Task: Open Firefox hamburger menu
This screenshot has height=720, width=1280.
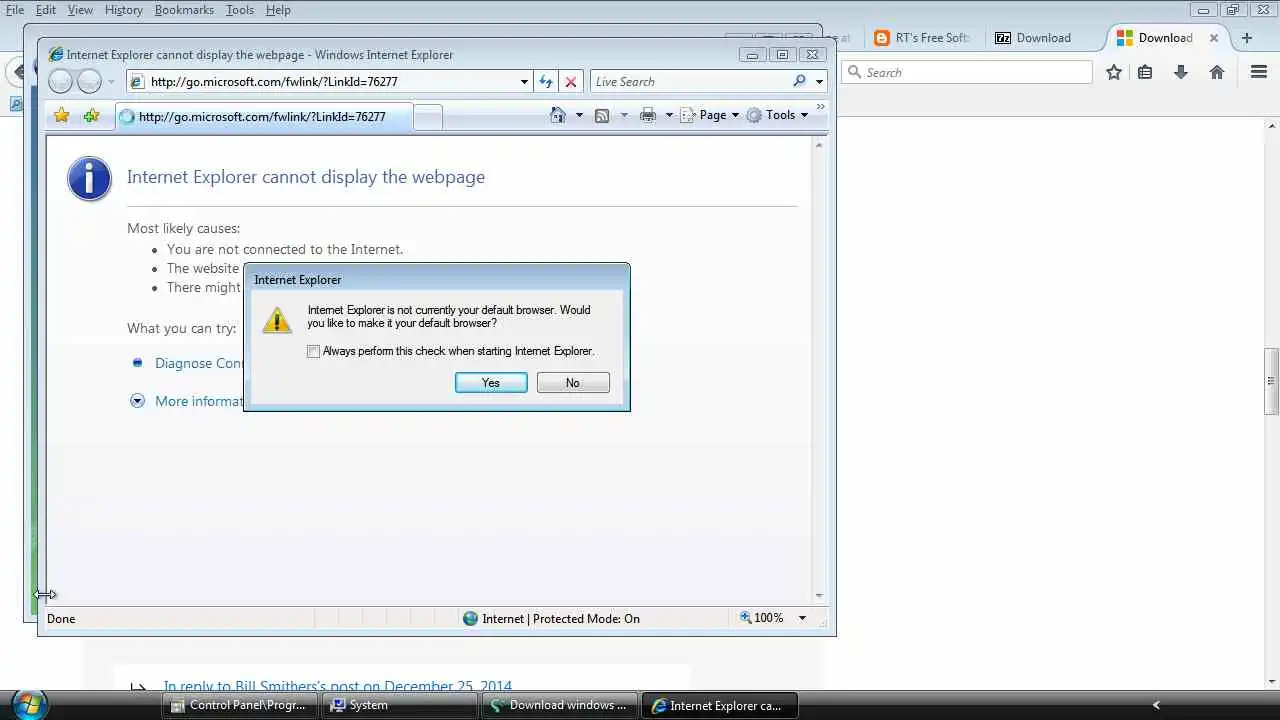Action: (1260, 72)
